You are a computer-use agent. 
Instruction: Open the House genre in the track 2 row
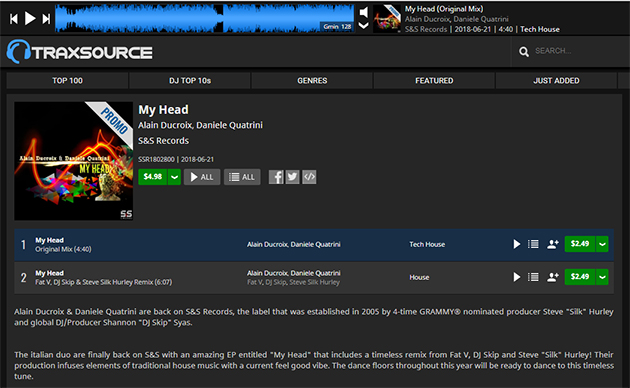419,278
